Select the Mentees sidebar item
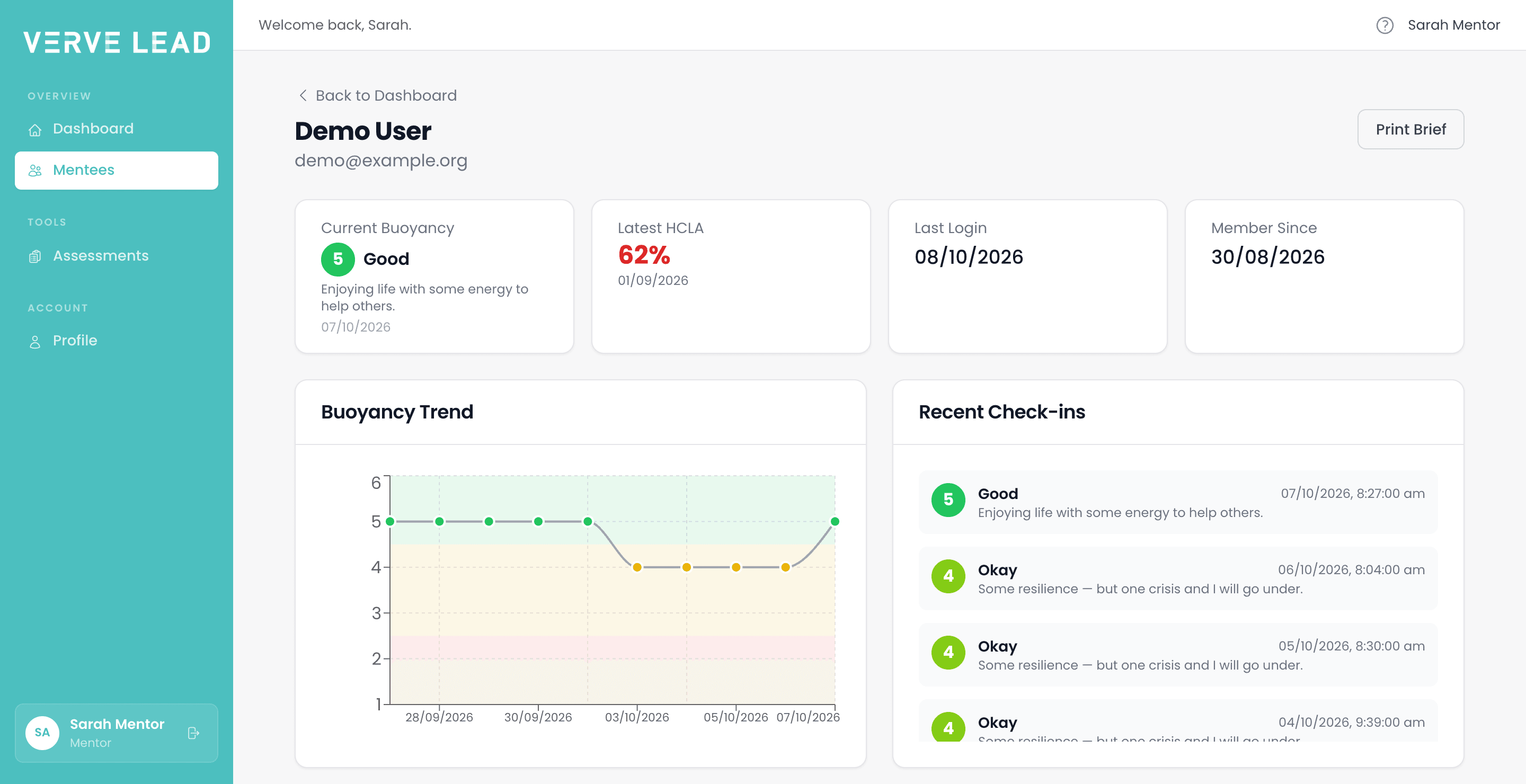The width and height of the screenshot is (1526, 784). click(x=116, y=170)
